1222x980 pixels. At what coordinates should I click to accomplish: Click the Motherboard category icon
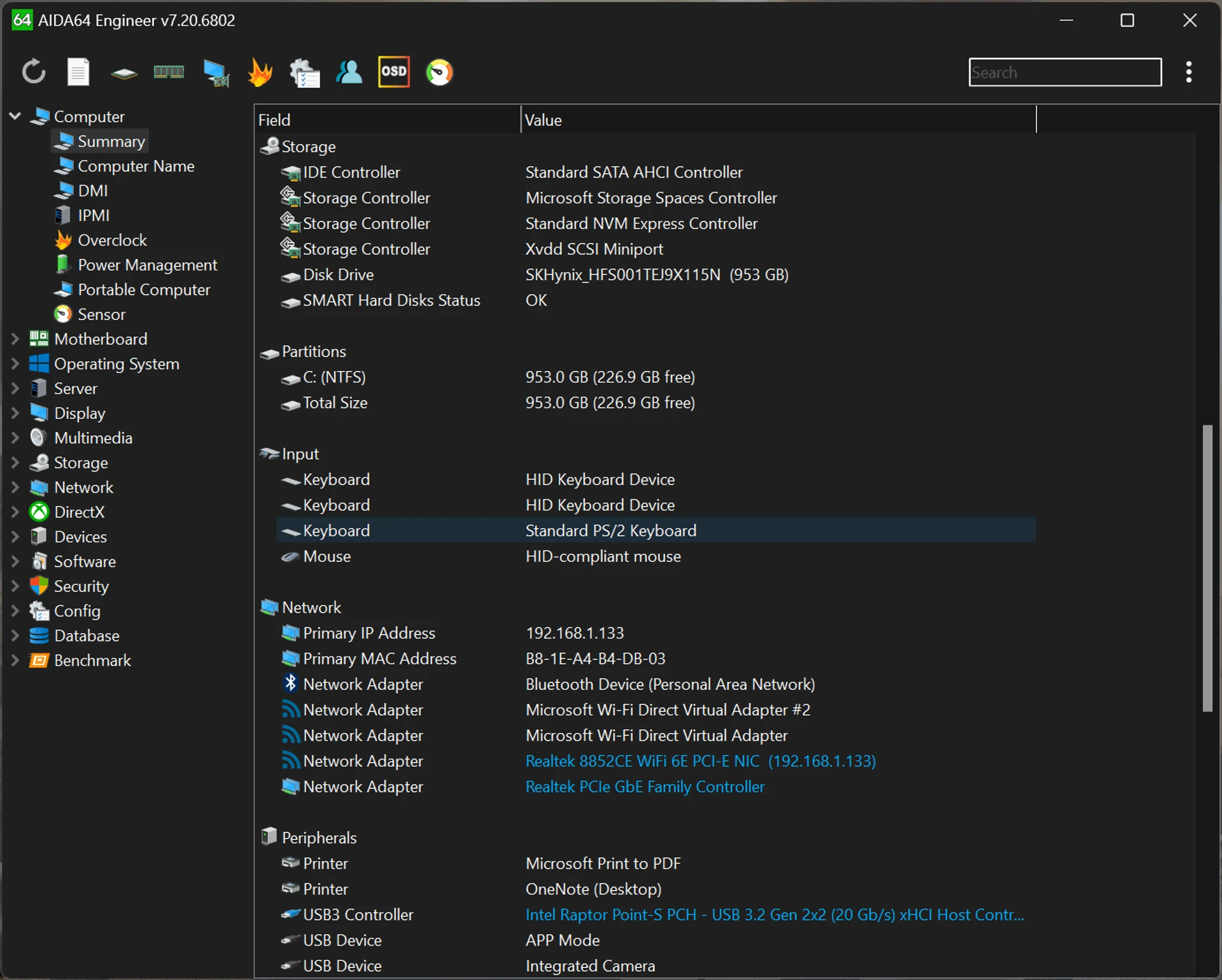pos(39,339)
